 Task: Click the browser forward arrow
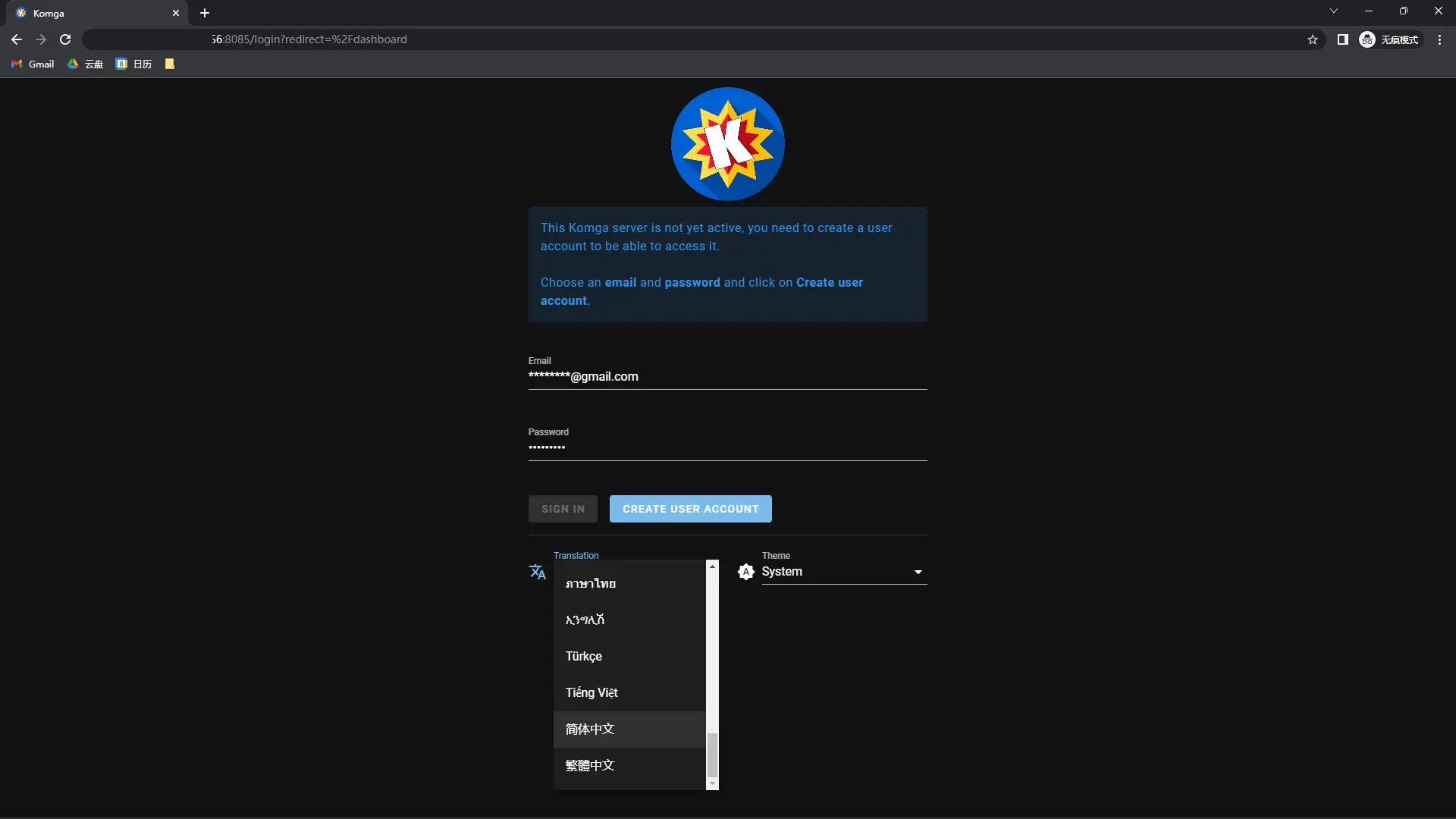(41, 39)
